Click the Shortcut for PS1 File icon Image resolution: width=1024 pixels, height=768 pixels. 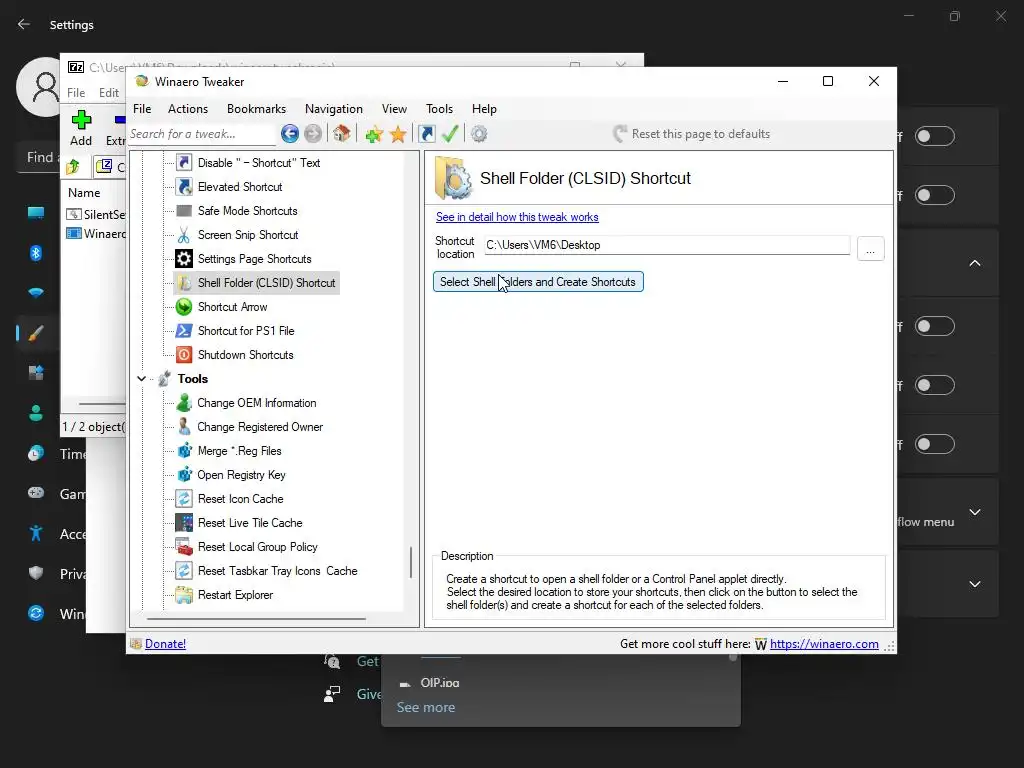pyautogui.click(x=184, y=331)
